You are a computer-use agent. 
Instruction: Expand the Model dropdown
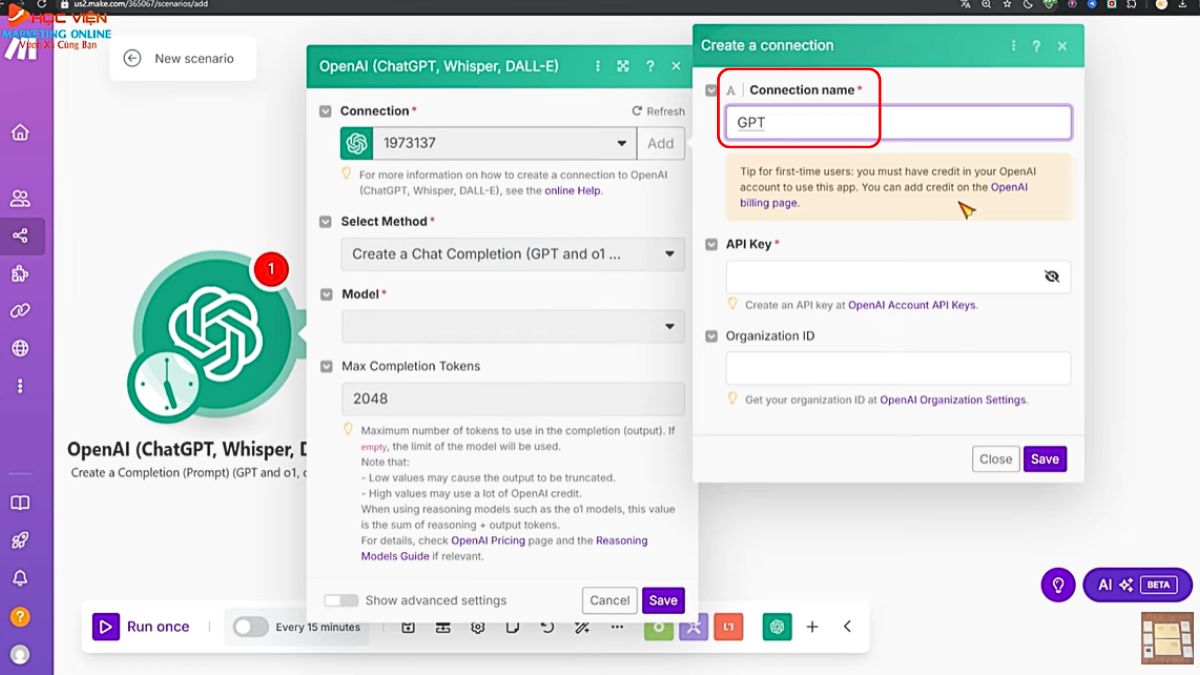[x=512, y=327]
